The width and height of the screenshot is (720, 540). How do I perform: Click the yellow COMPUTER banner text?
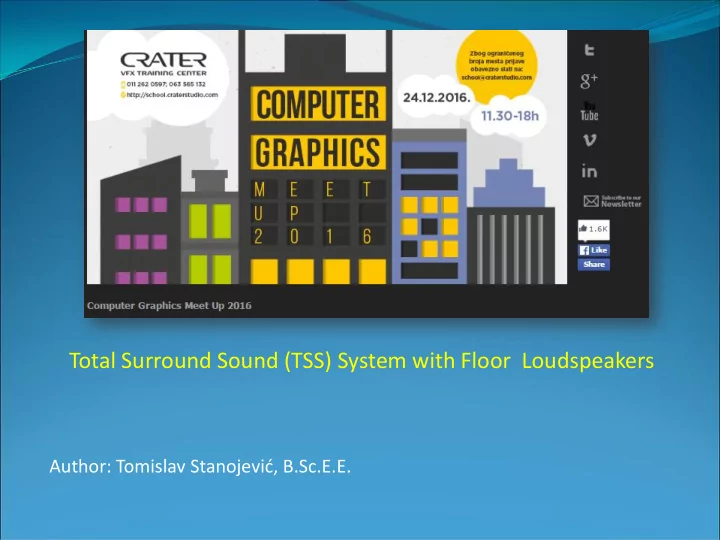318,104
